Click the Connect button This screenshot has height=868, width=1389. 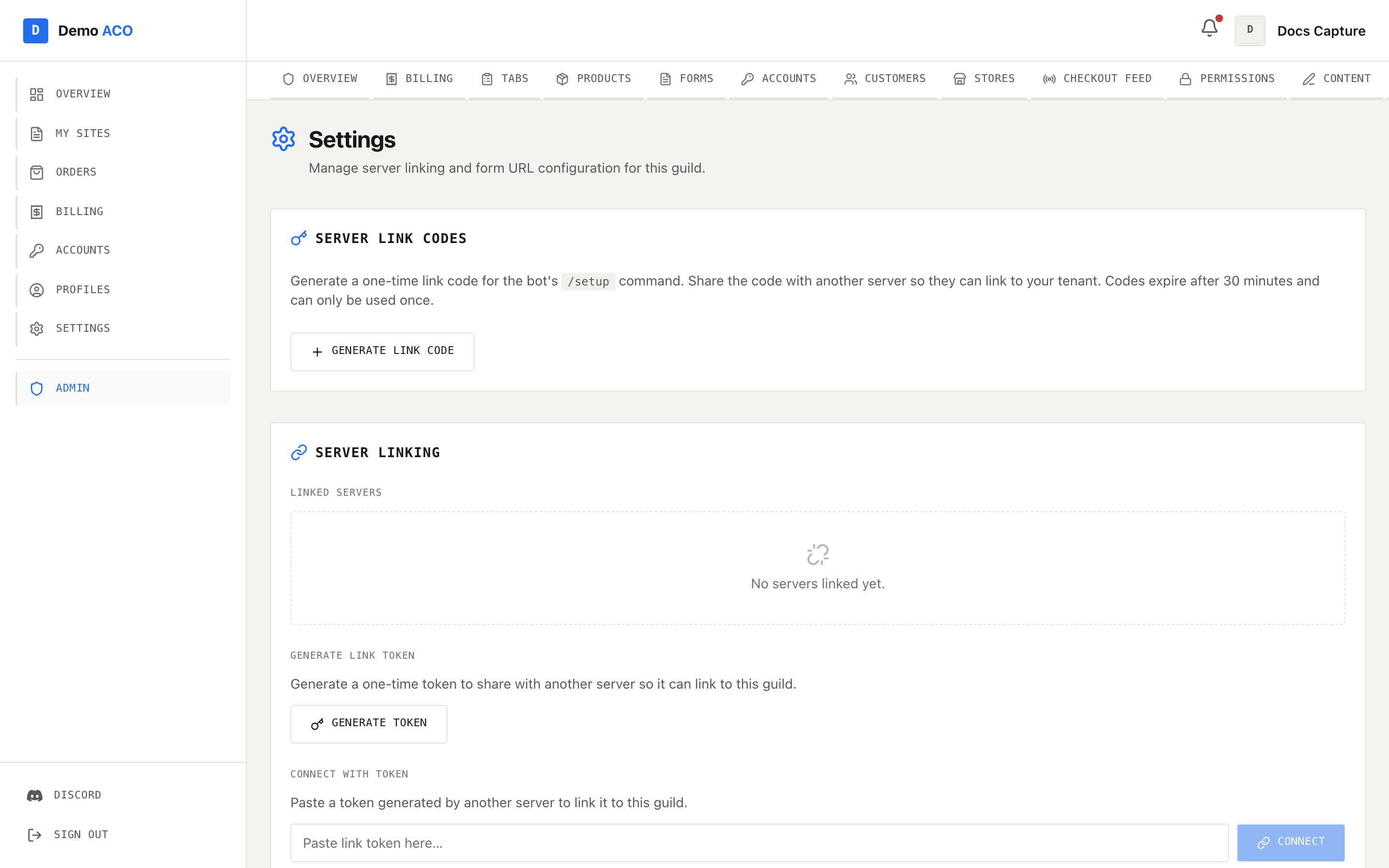click(1291, 843)
